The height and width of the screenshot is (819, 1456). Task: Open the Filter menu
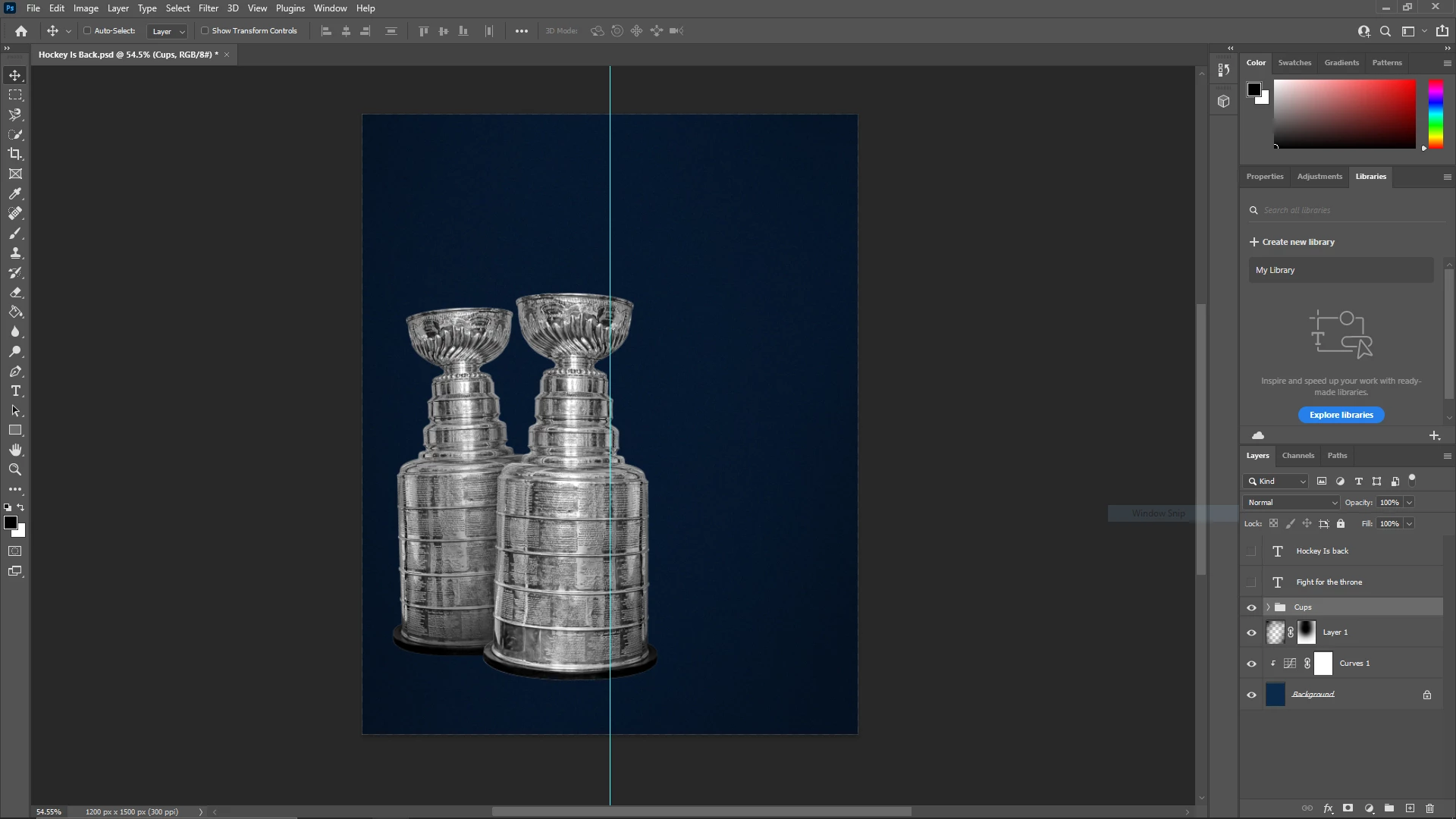click(208, 8)
